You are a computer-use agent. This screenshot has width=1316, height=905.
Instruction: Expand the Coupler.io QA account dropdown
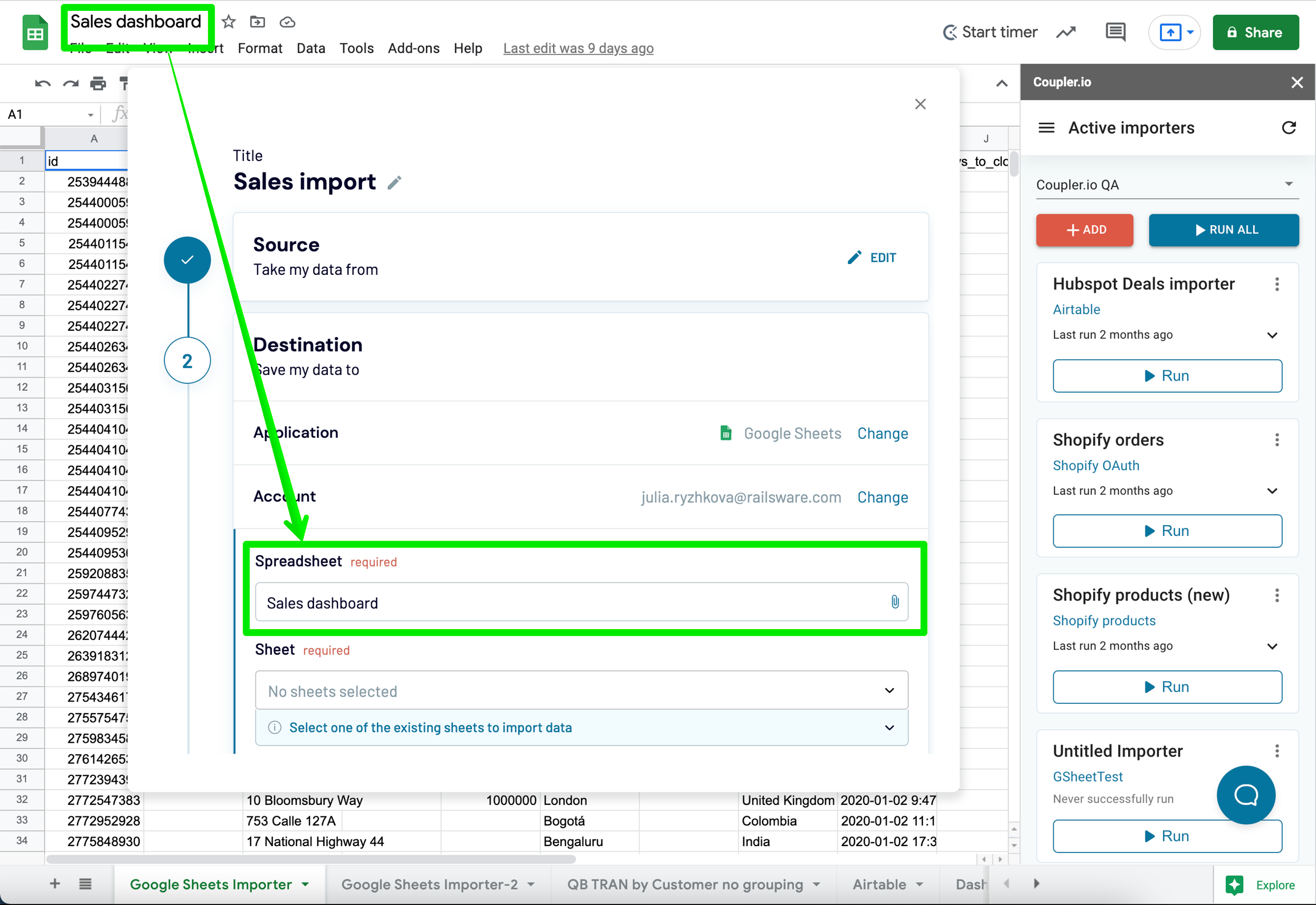click(1289, 184)
